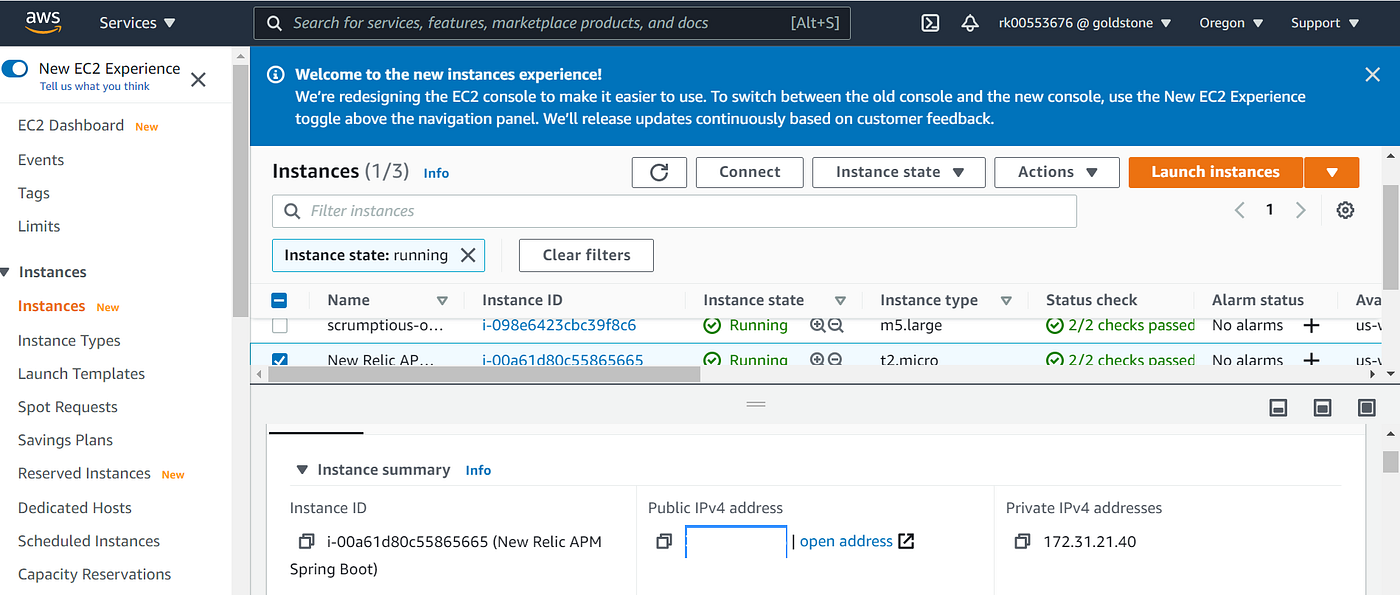Focus the top AWS services search box
Screen dimensions: 1400x595
pos(552,23)
